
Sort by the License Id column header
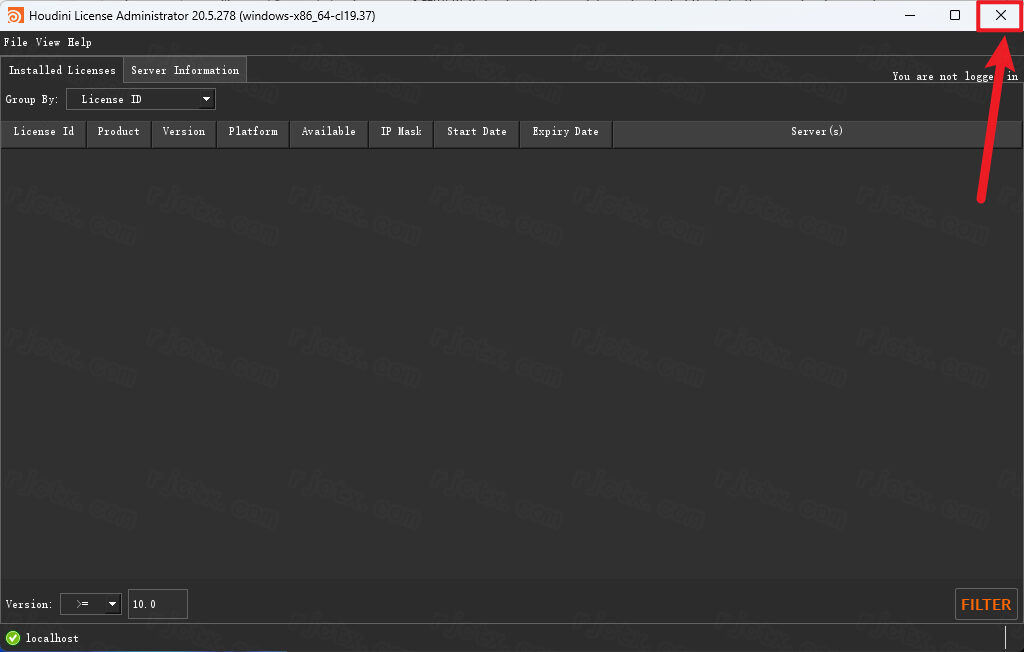tap(44, 132)
